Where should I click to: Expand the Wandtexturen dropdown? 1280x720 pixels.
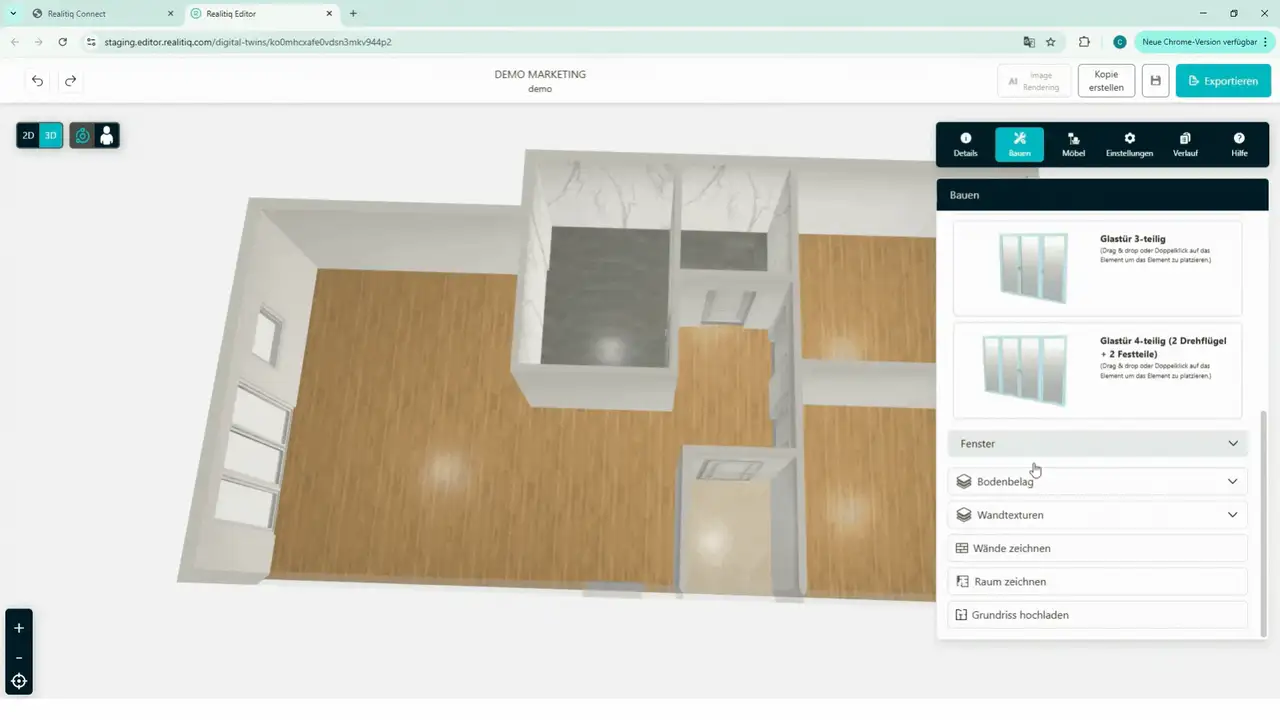(x=1098, y=515)
